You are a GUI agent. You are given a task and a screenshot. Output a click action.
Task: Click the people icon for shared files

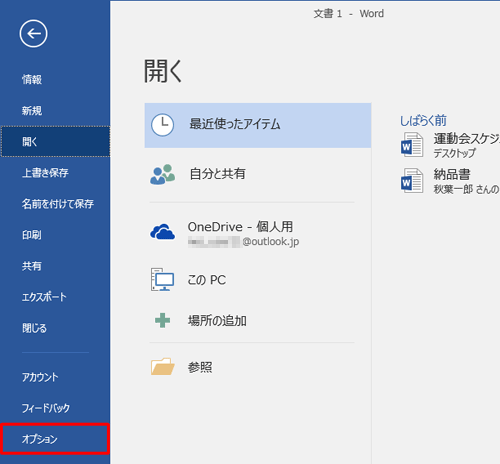click(x=162, y=174)
